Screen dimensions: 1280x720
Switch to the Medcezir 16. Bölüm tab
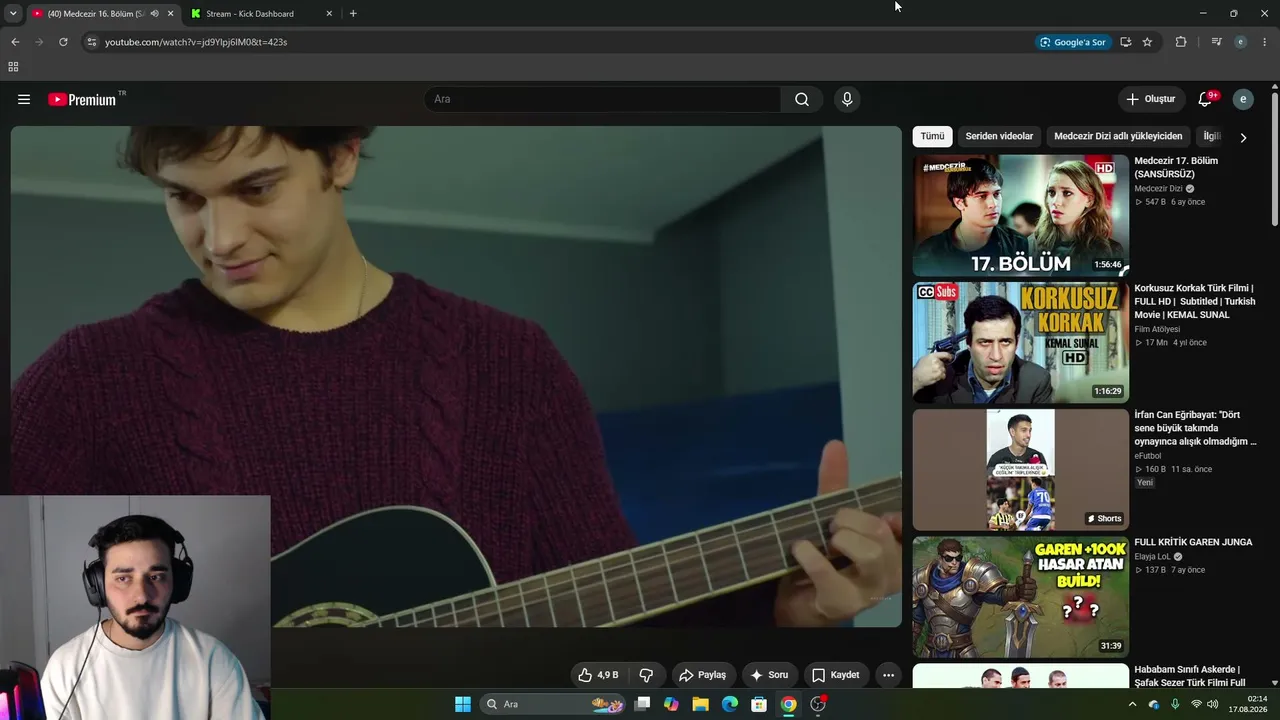coord(98,14)
